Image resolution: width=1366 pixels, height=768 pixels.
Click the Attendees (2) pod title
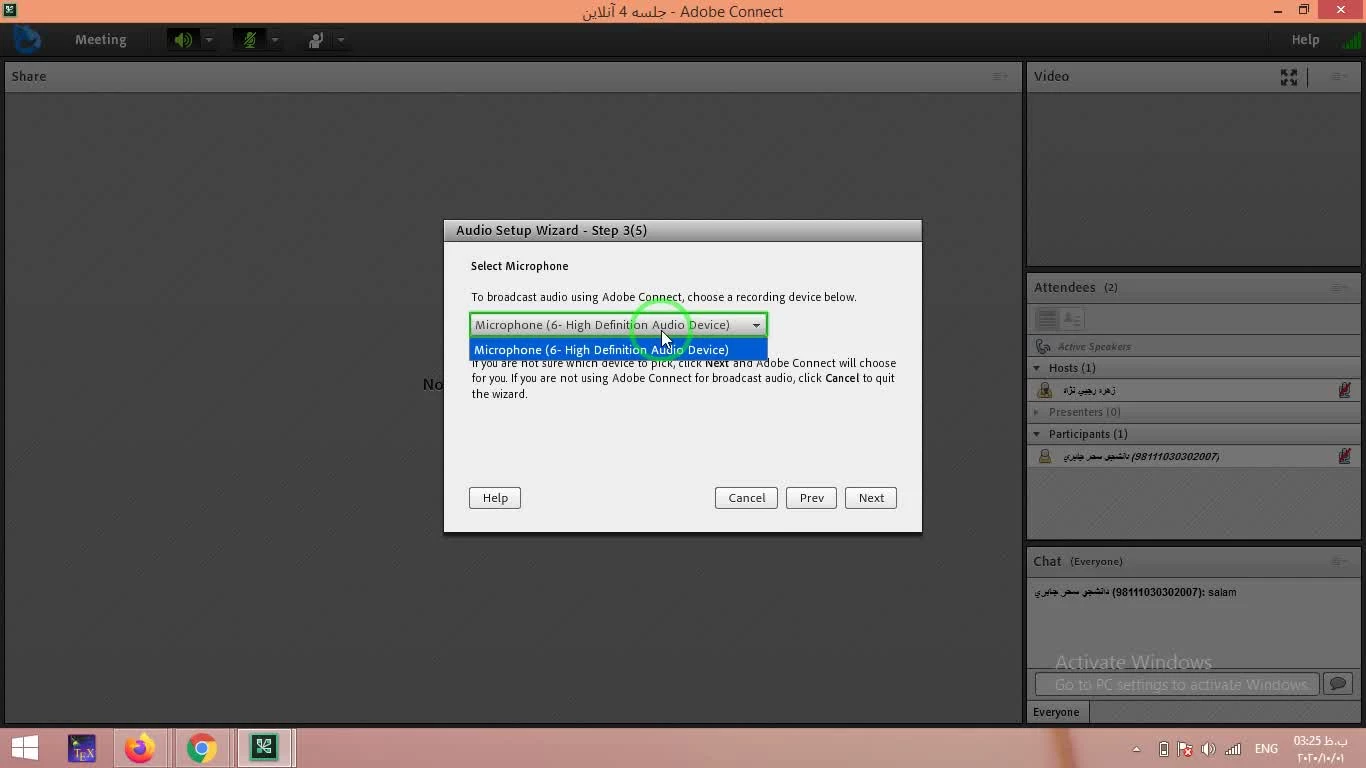1075,287
